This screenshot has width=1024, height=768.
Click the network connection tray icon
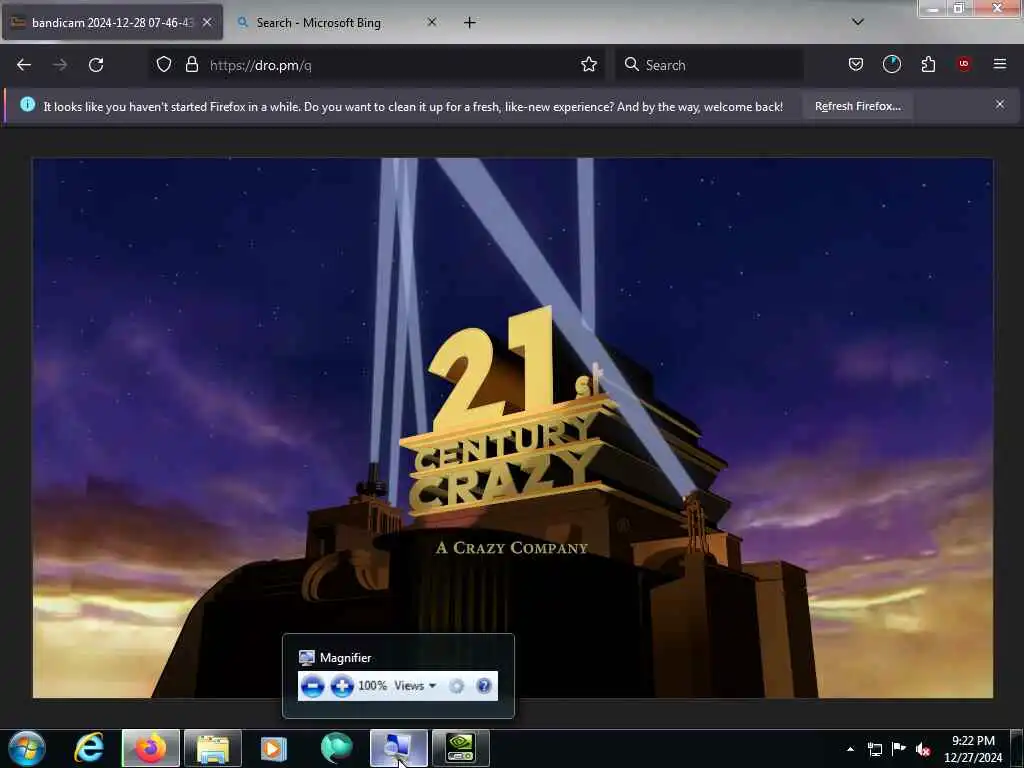tap(874, 749)
